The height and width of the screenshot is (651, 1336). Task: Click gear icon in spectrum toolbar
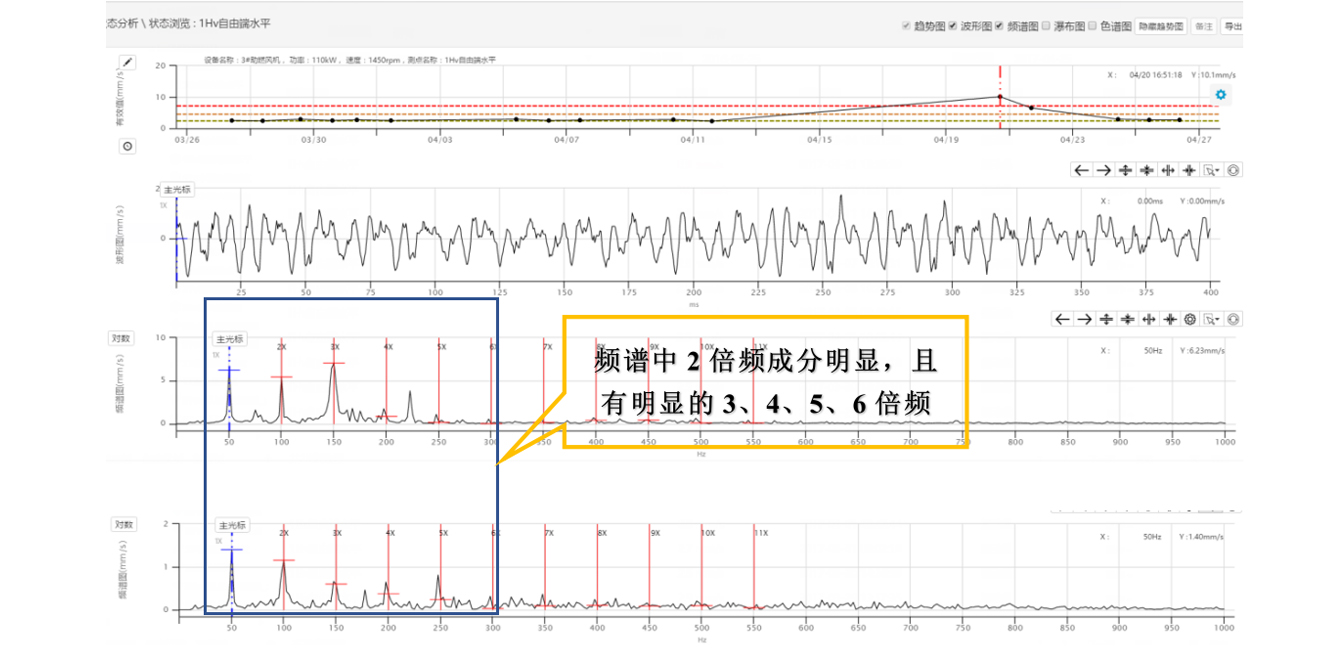coord(1190,320)
